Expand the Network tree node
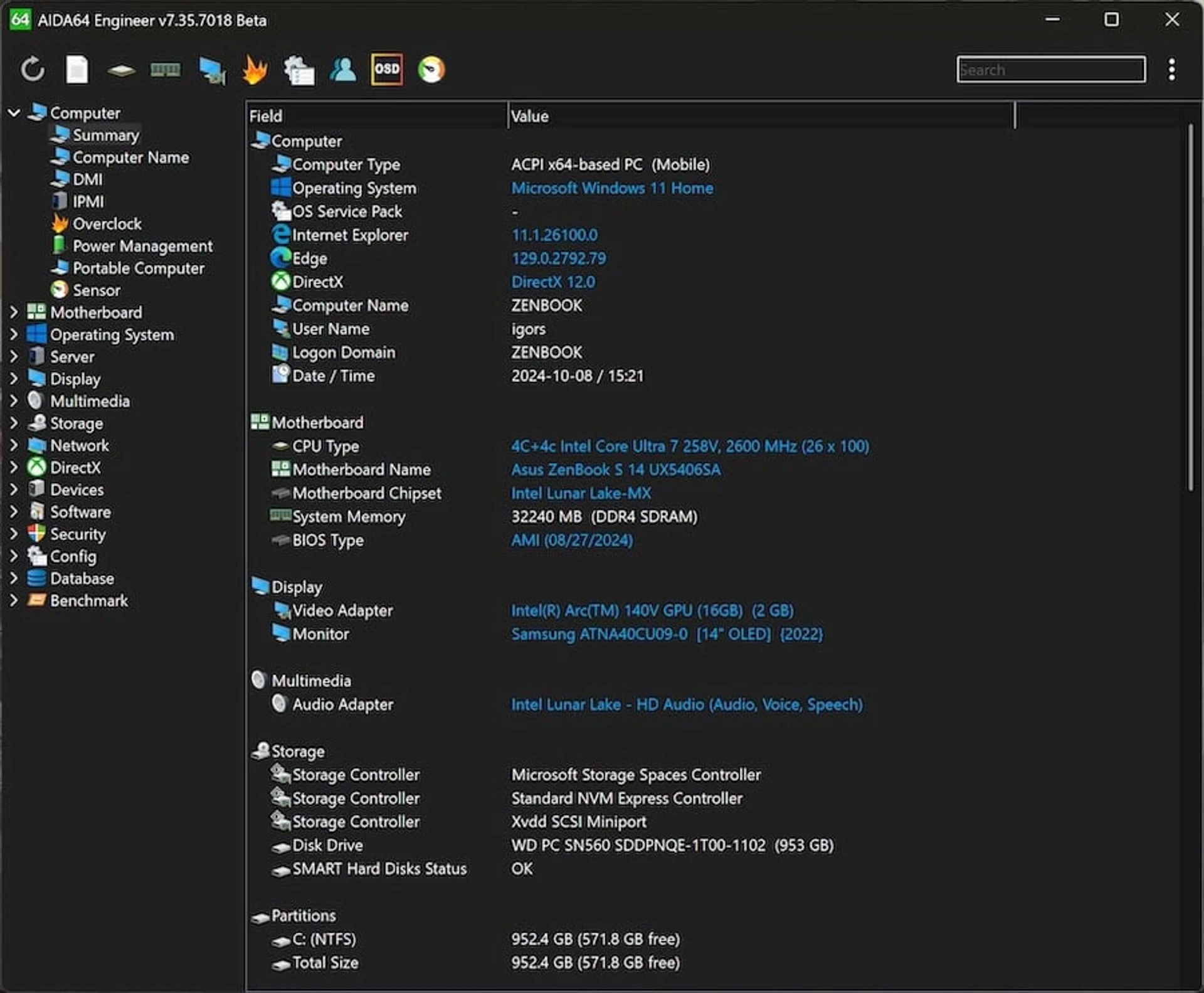This screenshot has height=993, width=1204. point(14,445)
